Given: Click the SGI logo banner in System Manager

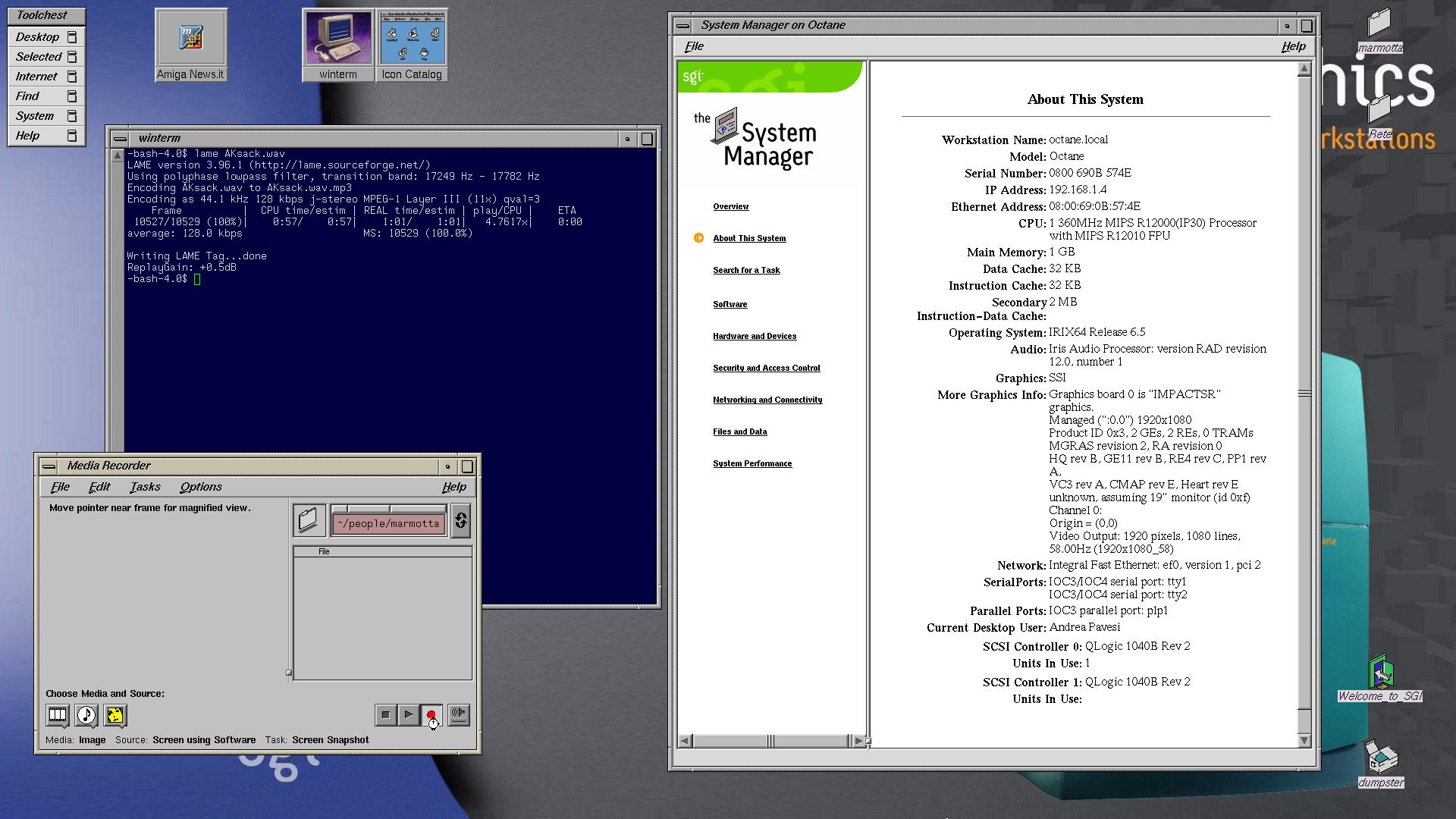Looking at the screenshot, I should pos(770,77).
